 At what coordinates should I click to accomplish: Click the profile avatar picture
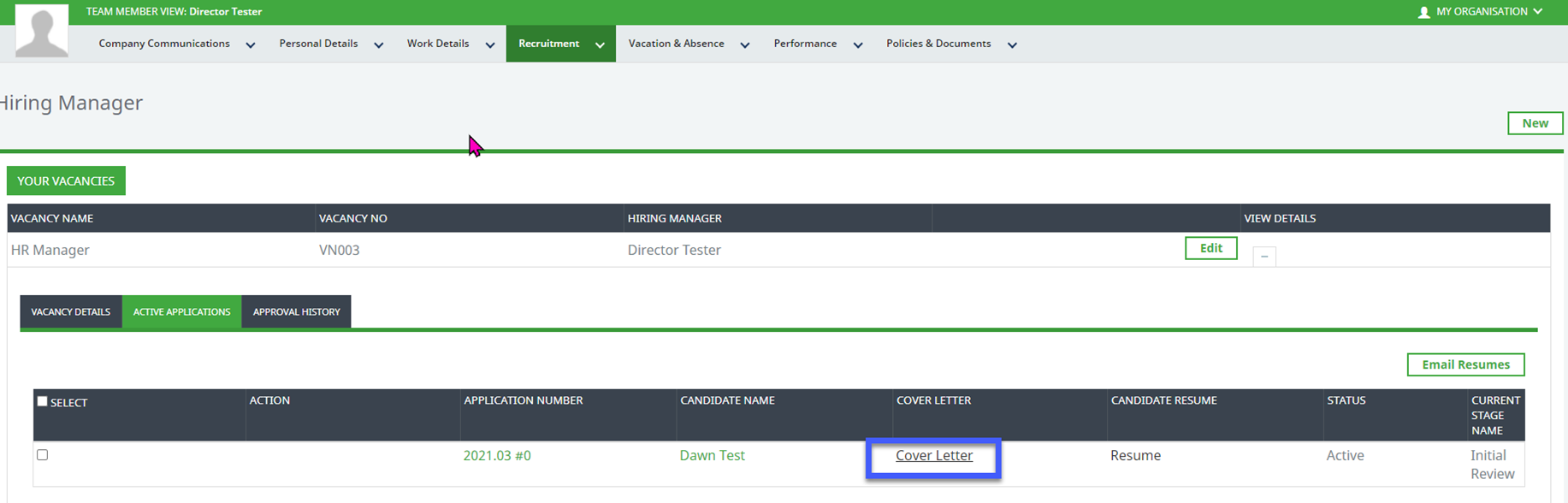(41, 31)
